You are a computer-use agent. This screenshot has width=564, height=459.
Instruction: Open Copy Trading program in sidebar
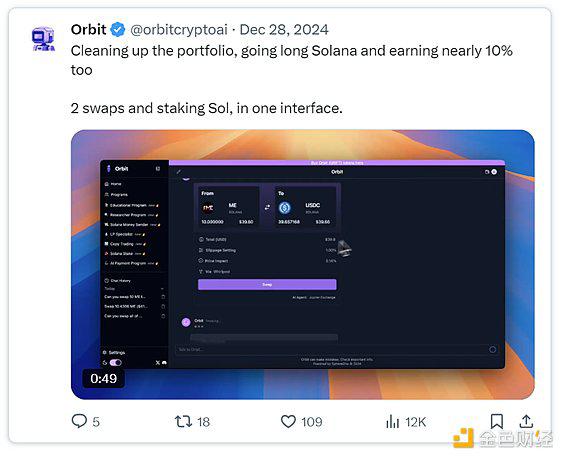[125, 244]
